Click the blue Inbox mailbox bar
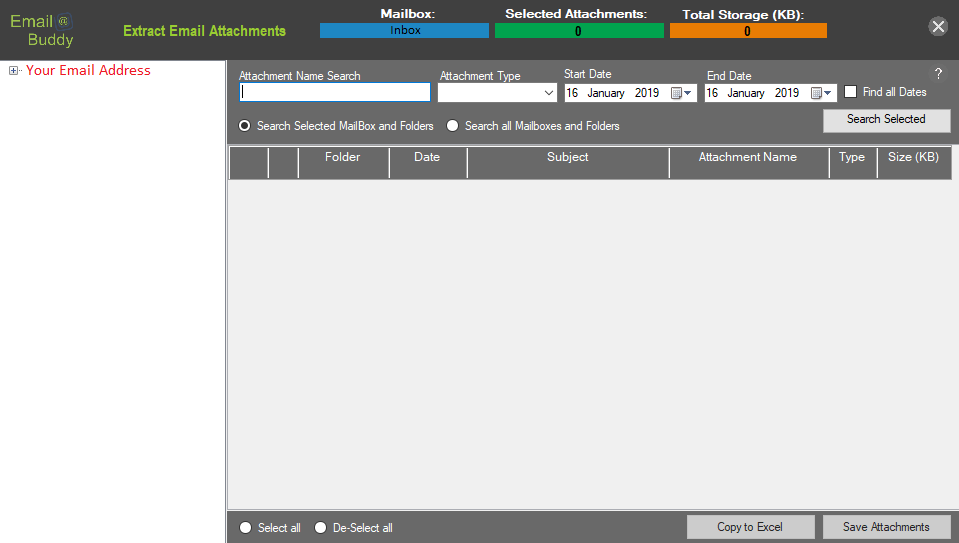This screenshot has width=959, height=543. tap(404, 31)
